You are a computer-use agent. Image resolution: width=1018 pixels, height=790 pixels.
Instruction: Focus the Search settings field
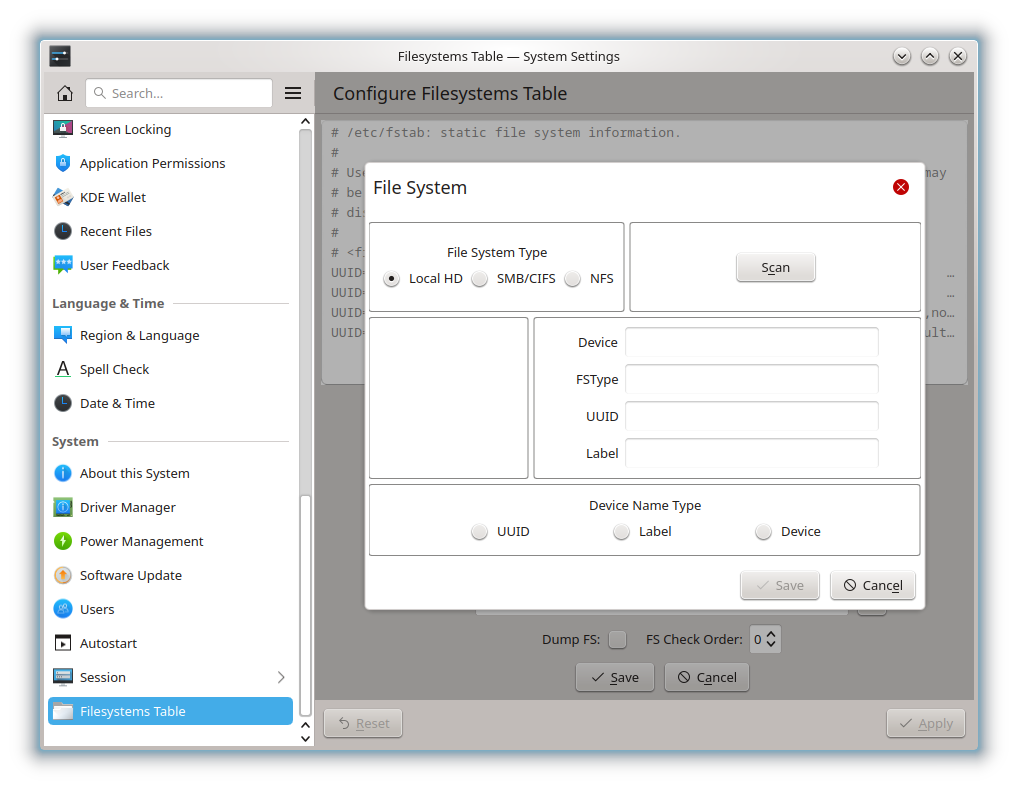pyautogui.click(x=179, y=93)
